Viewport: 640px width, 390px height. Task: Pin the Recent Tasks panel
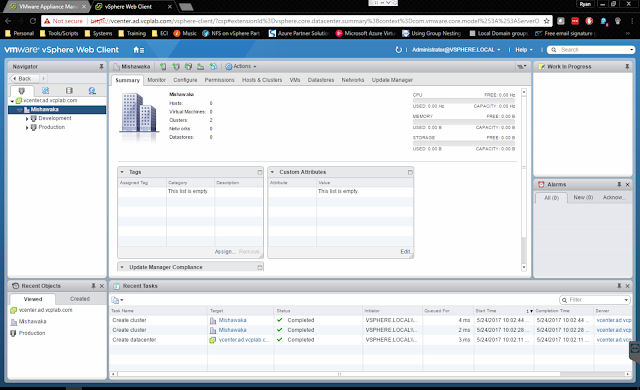pos(619,286)
